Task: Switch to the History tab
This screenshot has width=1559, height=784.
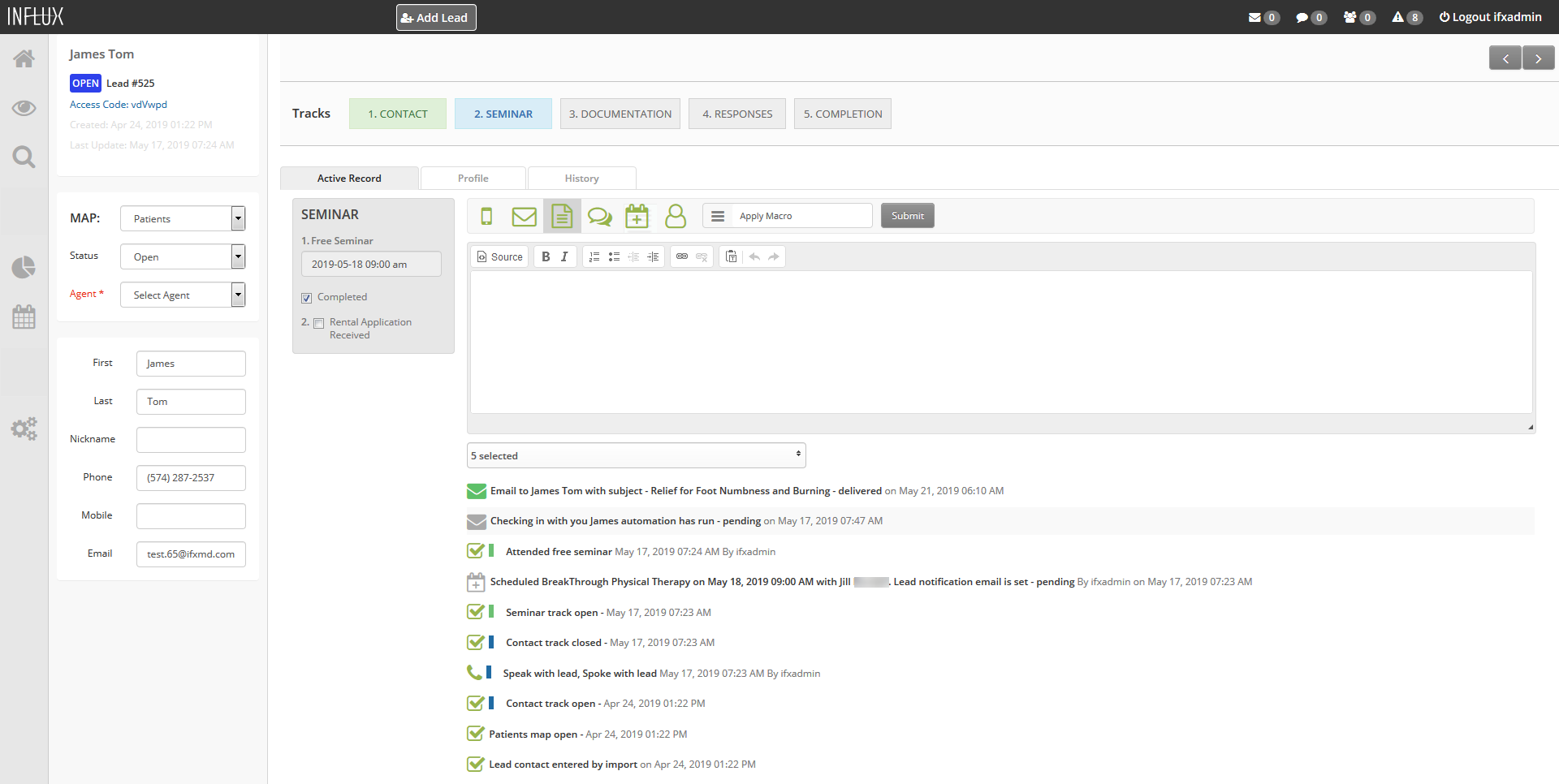Action: (581, 178)
